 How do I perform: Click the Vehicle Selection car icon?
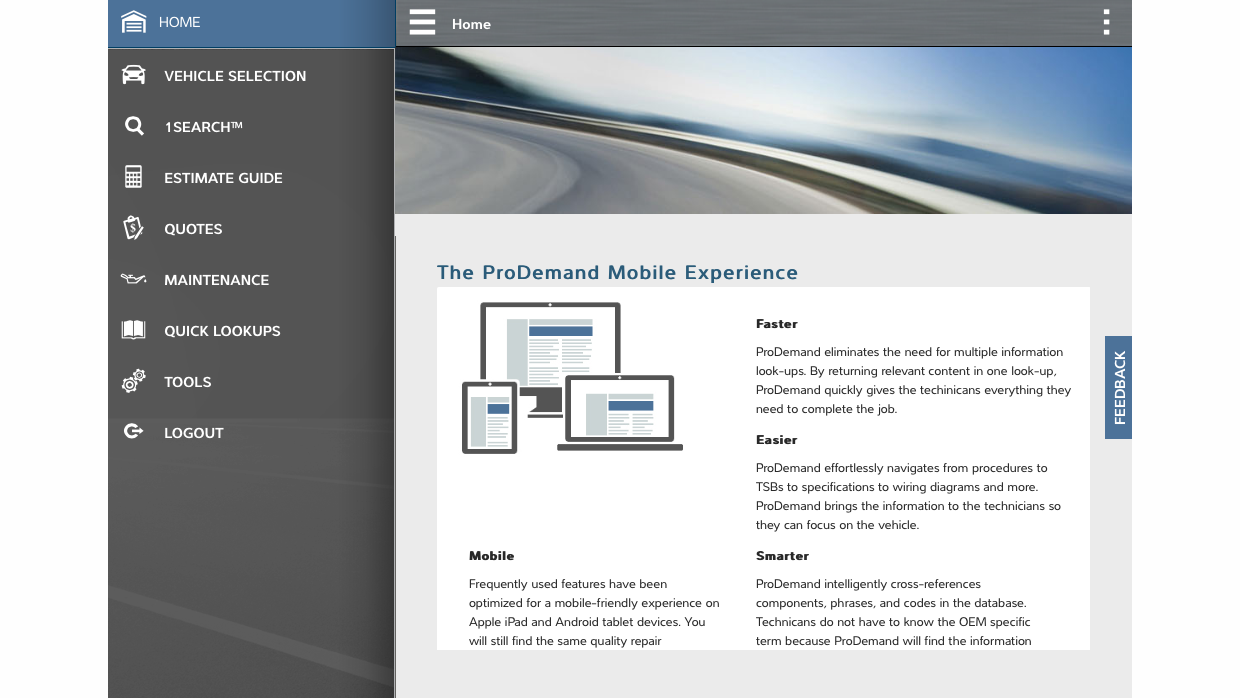[x=133, y=74]
